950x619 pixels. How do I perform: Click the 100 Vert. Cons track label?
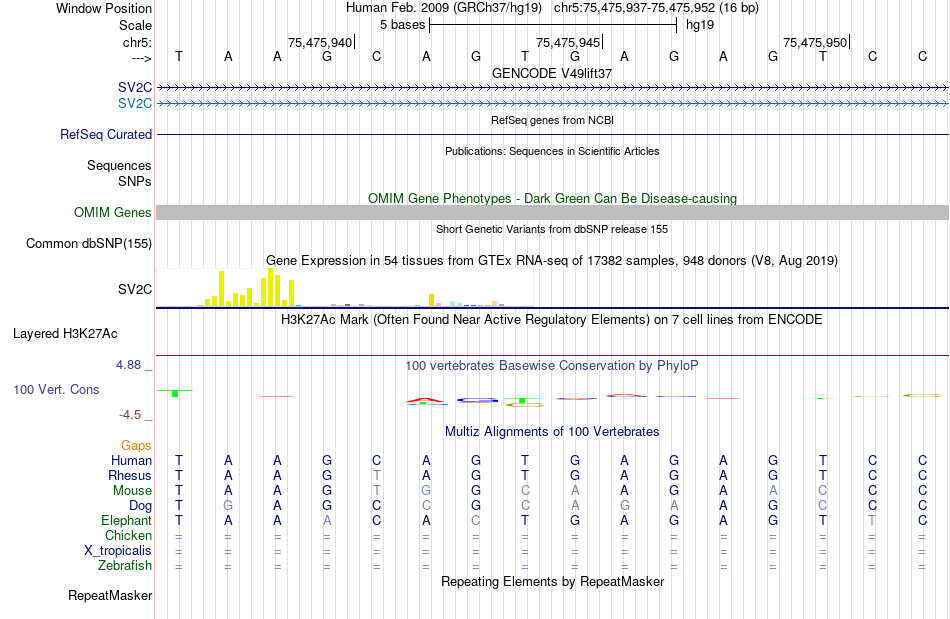coord(56,389)
